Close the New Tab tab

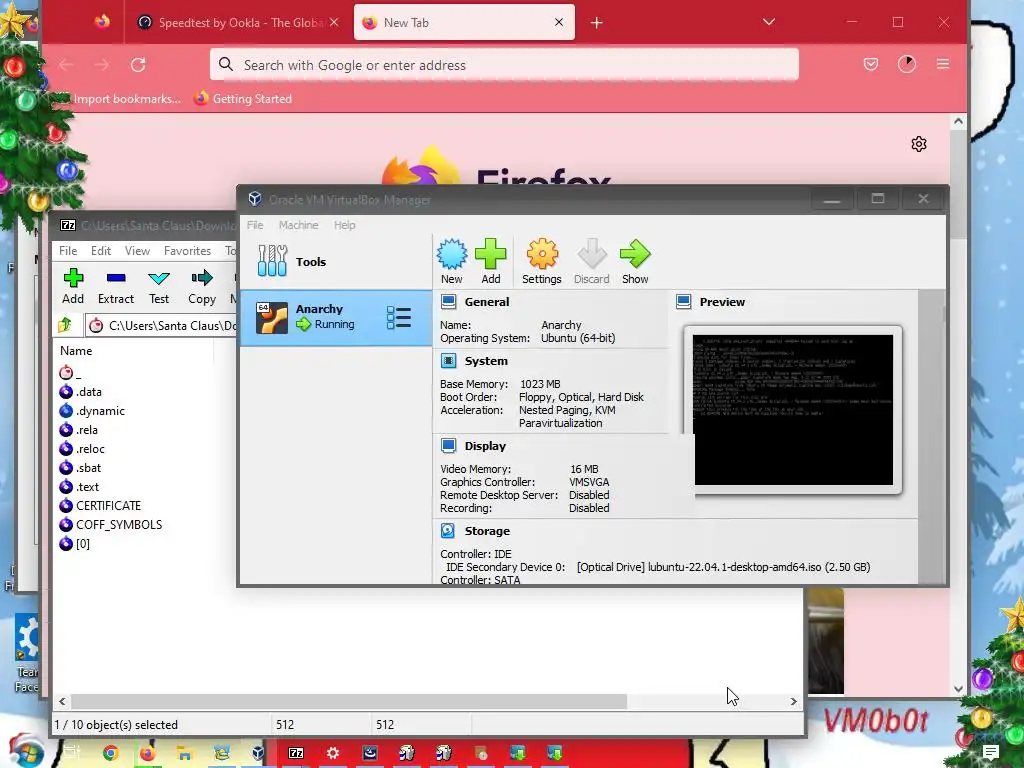click(558, 22)
